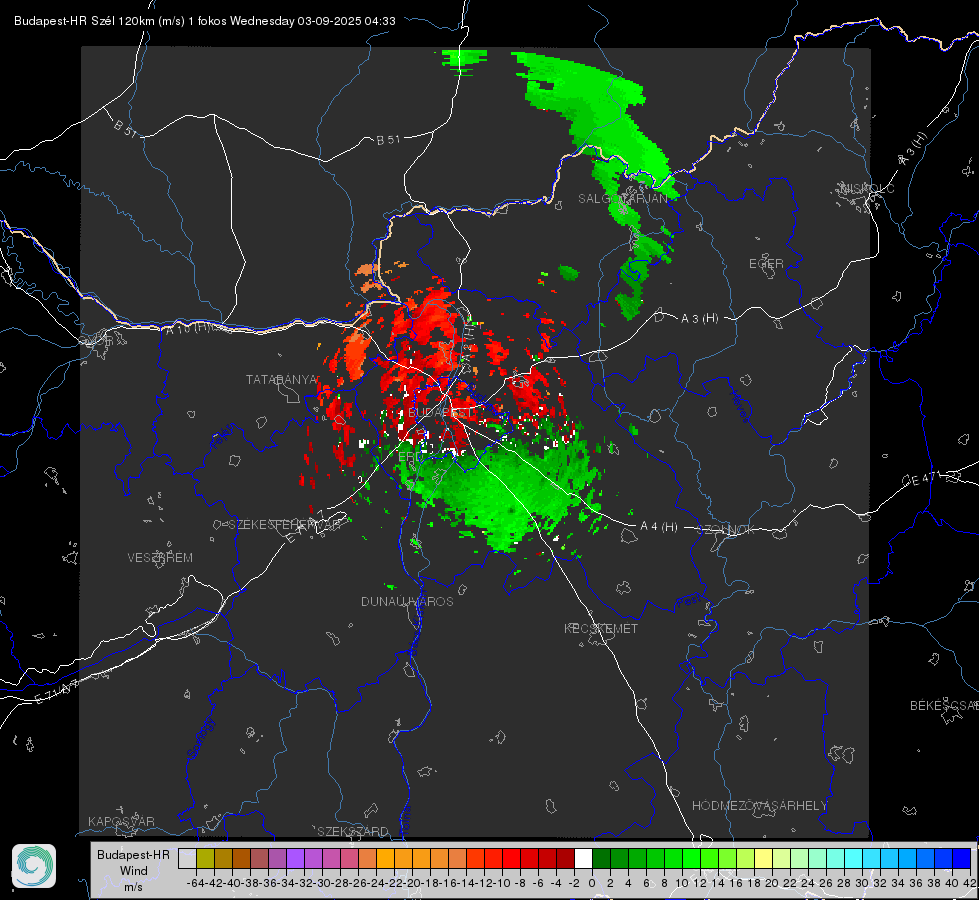
Task: Click the KAPOSVÁR city label
Action: pyautogui.click(x=121, y=821)
